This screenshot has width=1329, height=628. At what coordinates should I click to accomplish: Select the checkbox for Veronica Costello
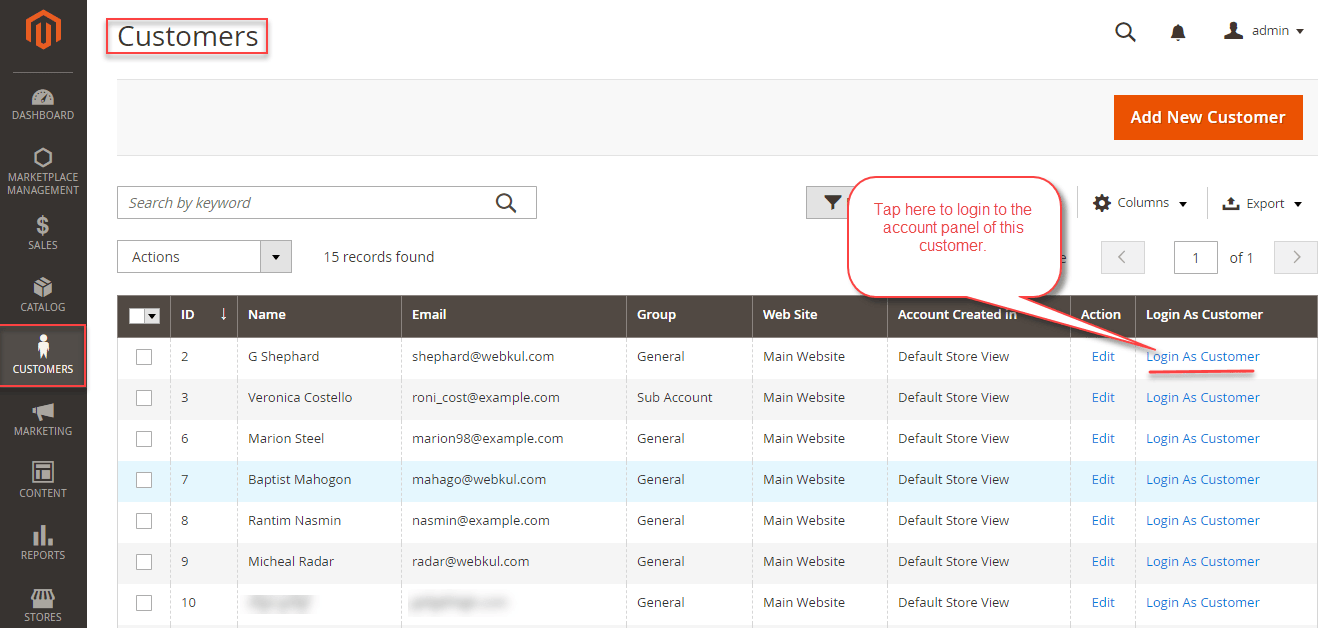coord(144,398)
